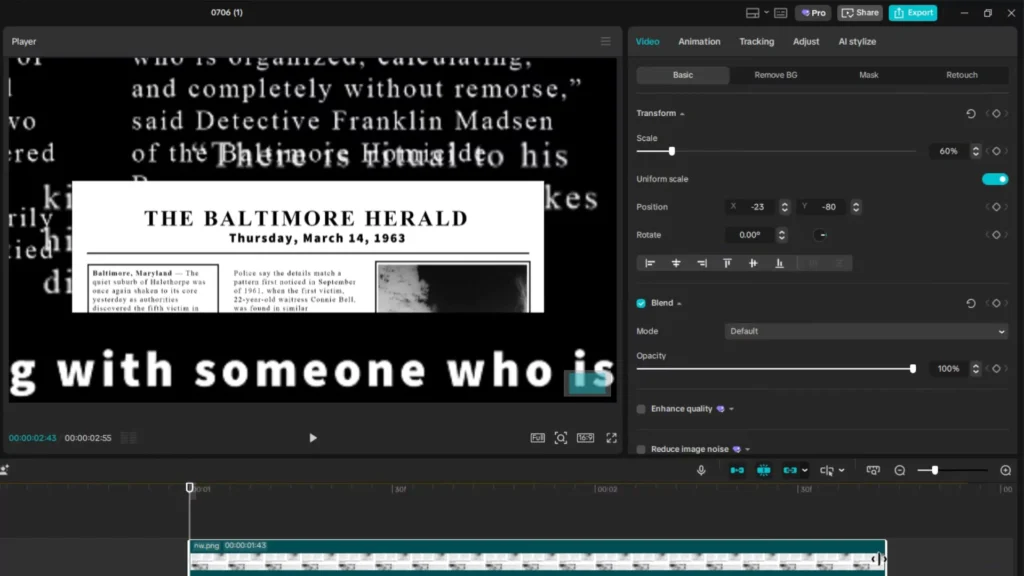Add a keyframe for Transform

coord(996,114)
